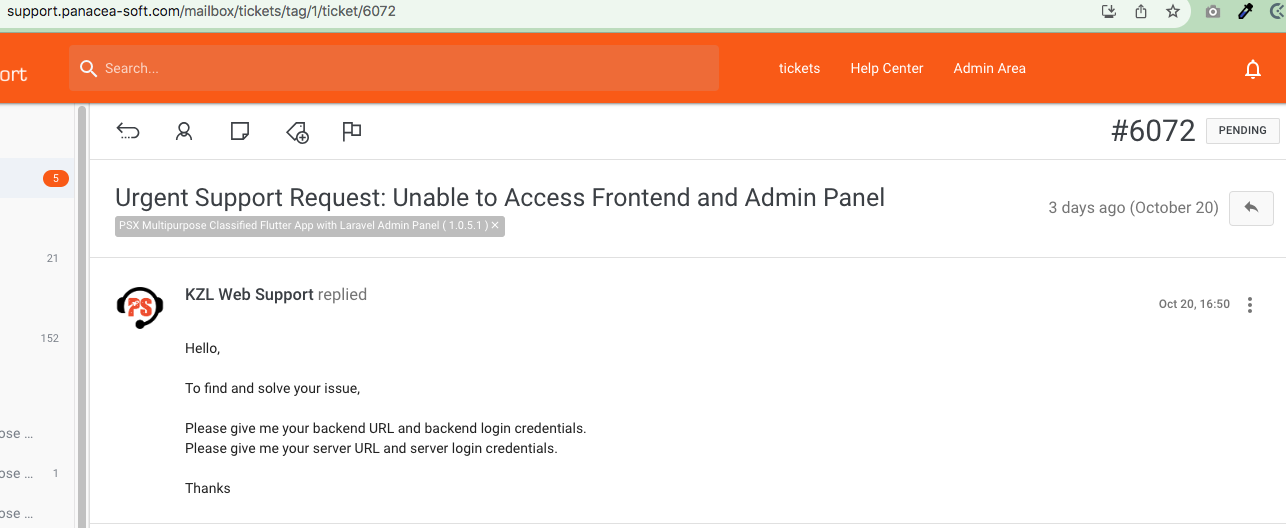Open the Help Center link
Image resolution: width=1286 pixels, height=528 pixels.
(887, 68)
